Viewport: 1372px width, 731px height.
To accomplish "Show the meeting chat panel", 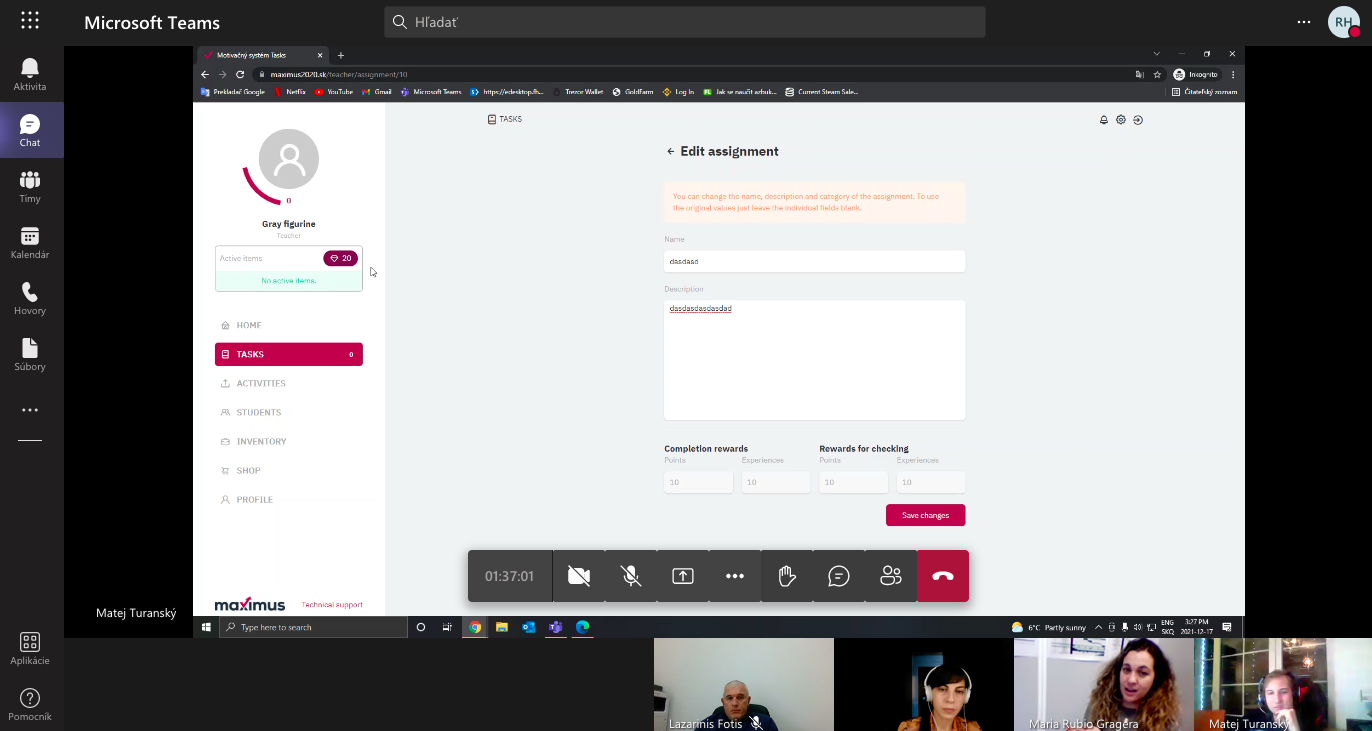I will coord(839,576).
